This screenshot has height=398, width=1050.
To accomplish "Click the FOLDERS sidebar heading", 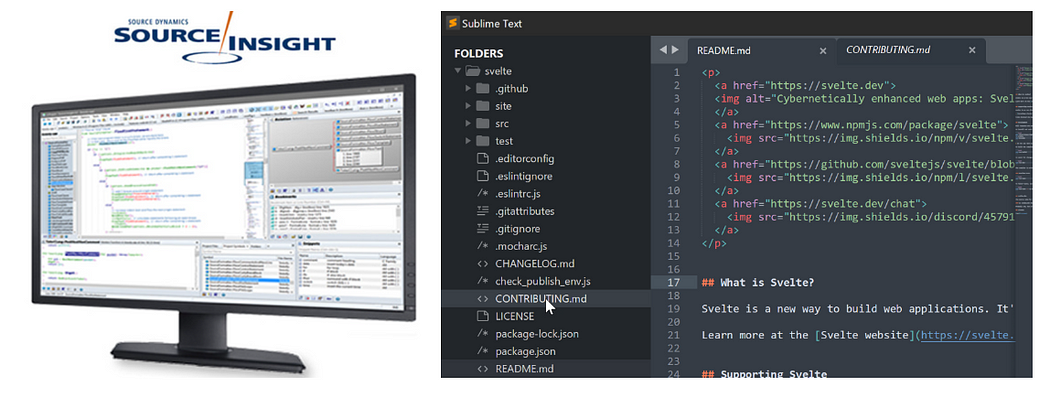I will tap(479, 54).
